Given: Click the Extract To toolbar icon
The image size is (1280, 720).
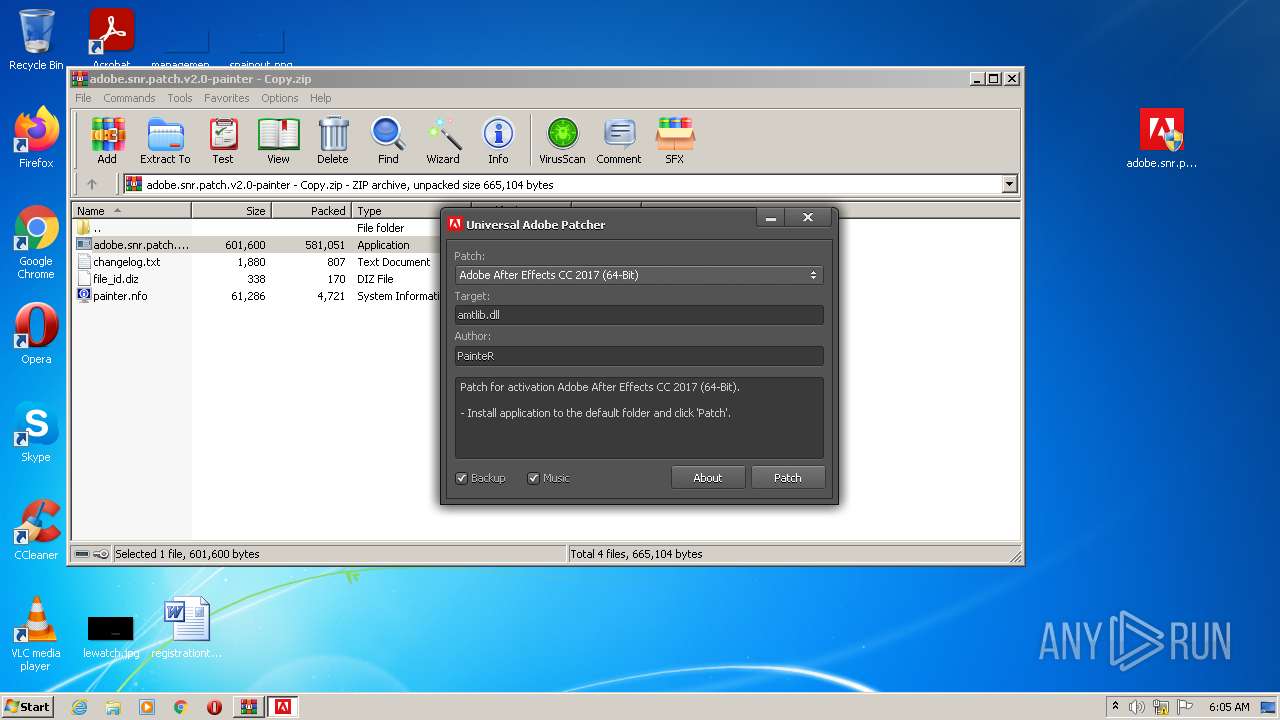Looking at the screenshot, I should click(165, 140).
